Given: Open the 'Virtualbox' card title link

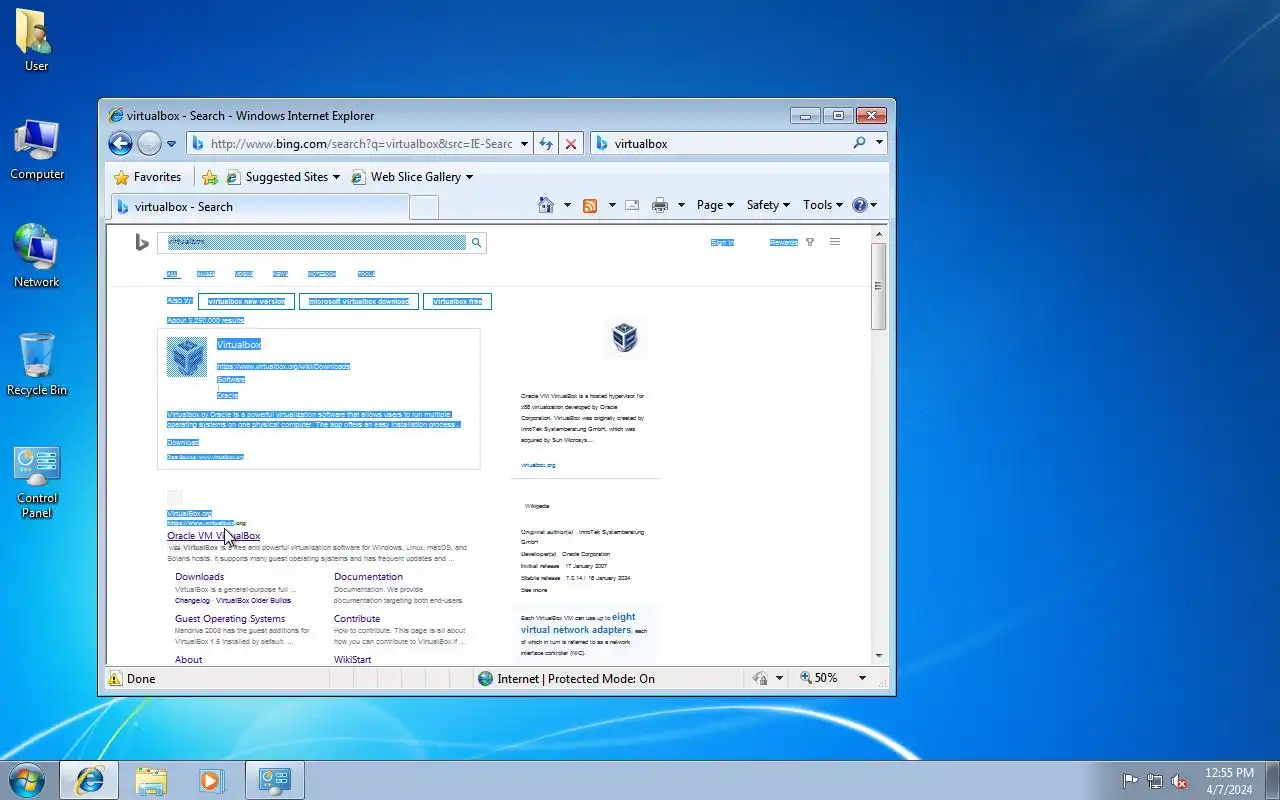Looking at the screenshot, I should (239, 344).
